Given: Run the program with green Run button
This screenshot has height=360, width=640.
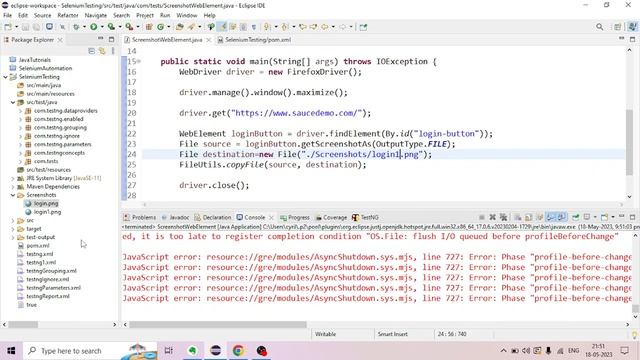Looking at the screenshot, I should [x=93, y=27].
